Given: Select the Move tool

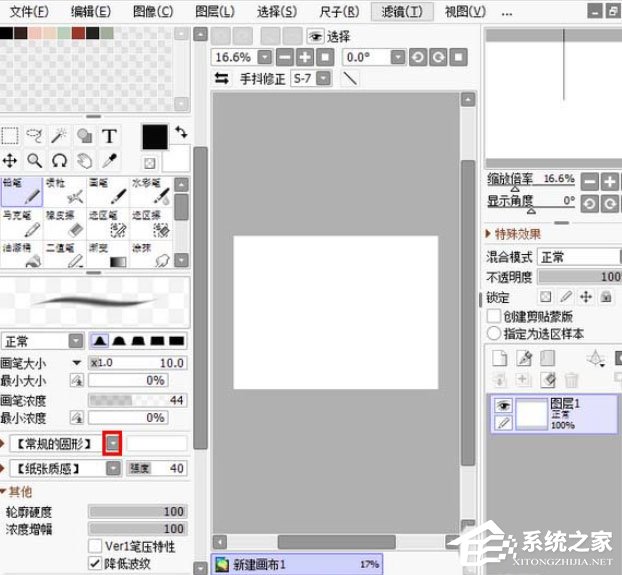Looking at the screenshot, I should (x=10, y=161).
